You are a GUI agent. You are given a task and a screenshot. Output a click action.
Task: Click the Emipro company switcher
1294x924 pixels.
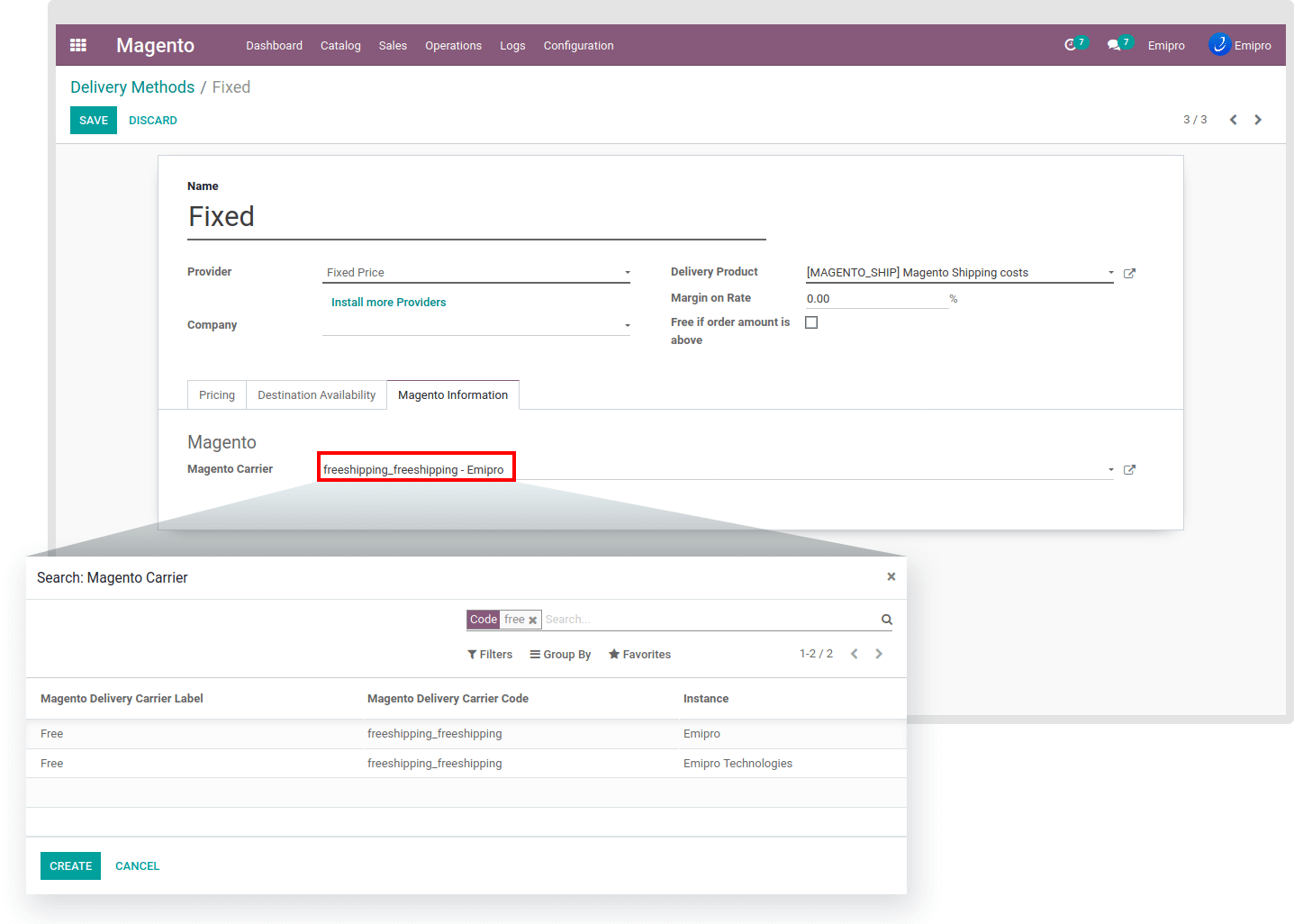click(1166, 46)
